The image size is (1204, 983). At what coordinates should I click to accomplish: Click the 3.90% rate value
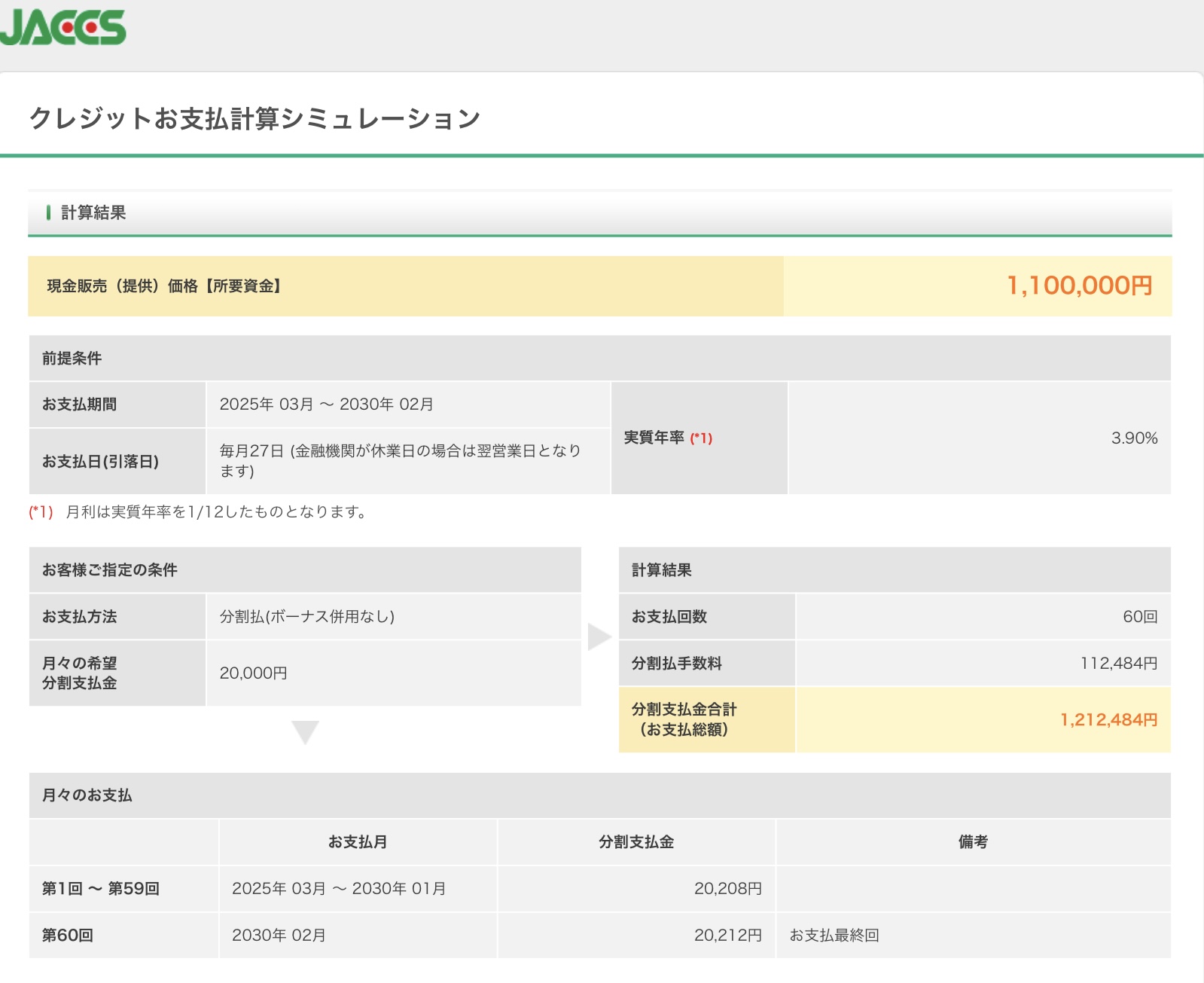(1135, 438)
